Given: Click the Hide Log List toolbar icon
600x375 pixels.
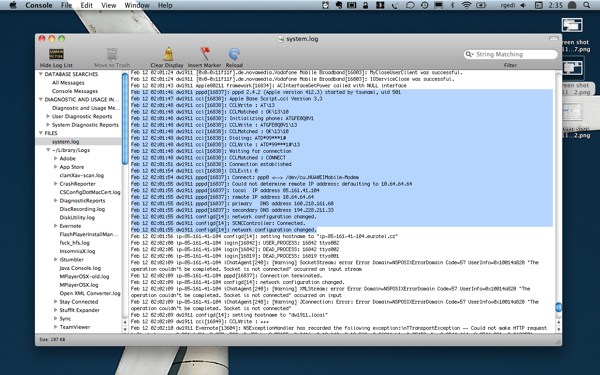Looking at the screenshot, I should pyautogui.click(x=56, y=54).
